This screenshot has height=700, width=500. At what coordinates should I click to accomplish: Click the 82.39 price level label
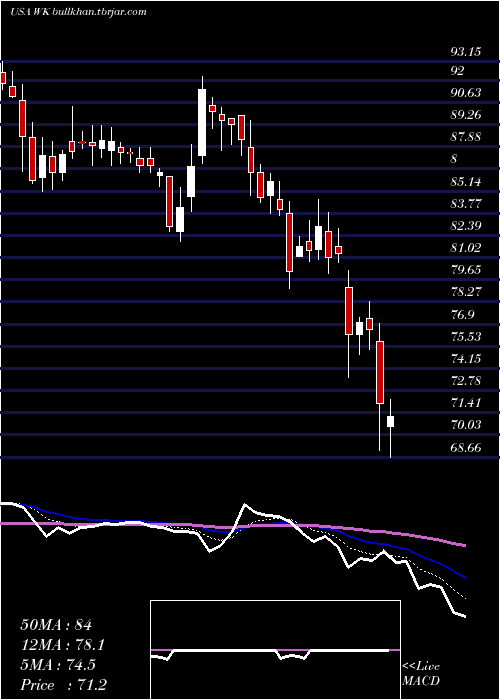pyautogui.click(x=466, y=225)
